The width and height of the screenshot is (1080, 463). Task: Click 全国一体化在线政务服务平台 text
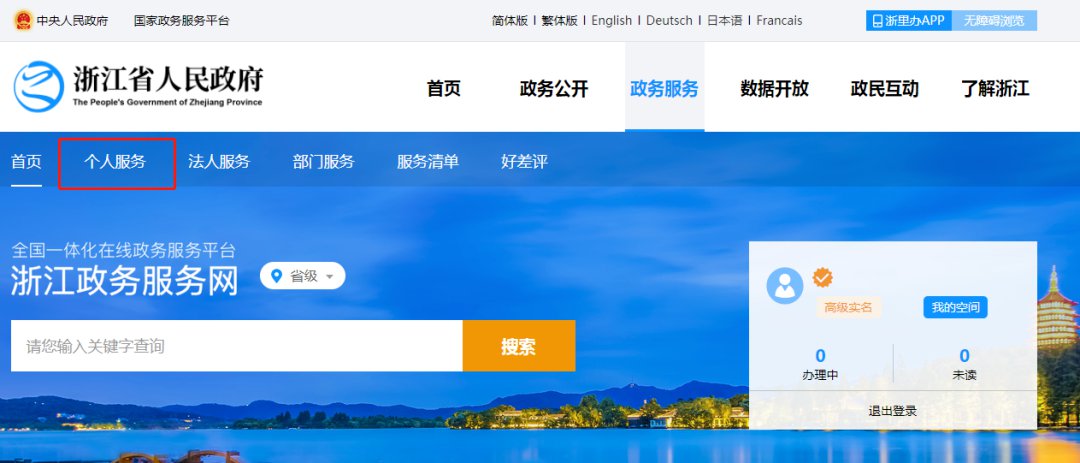123,250
